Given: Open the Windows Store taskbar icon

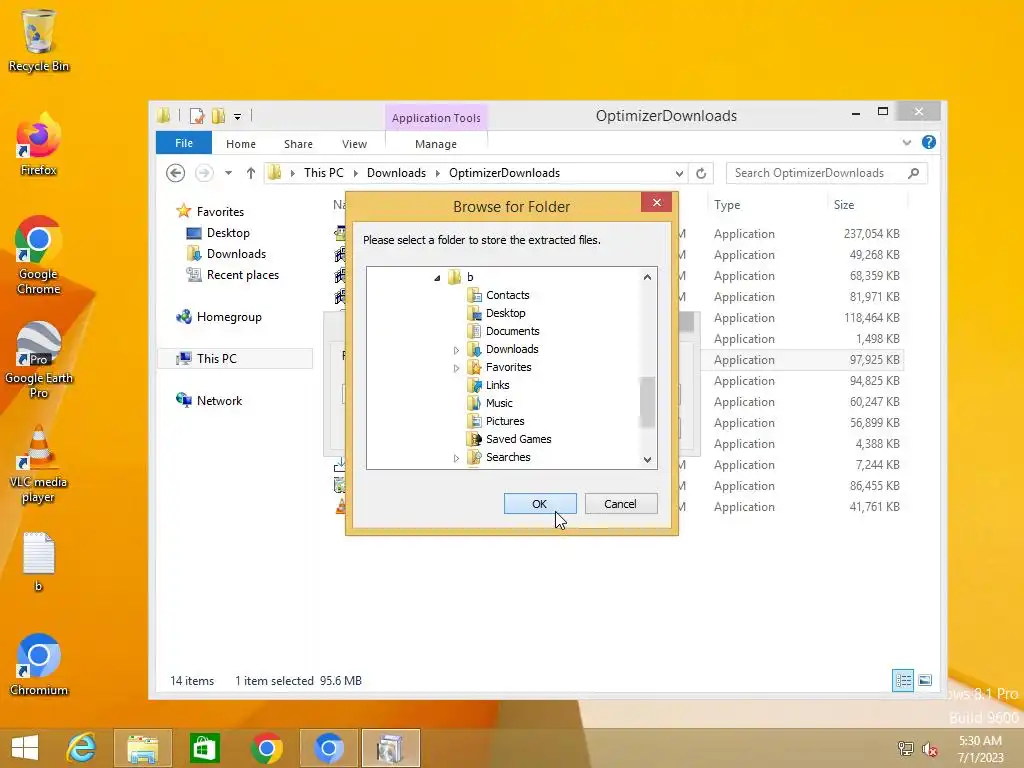Looking at the screenshot, I should pos(204,748).
